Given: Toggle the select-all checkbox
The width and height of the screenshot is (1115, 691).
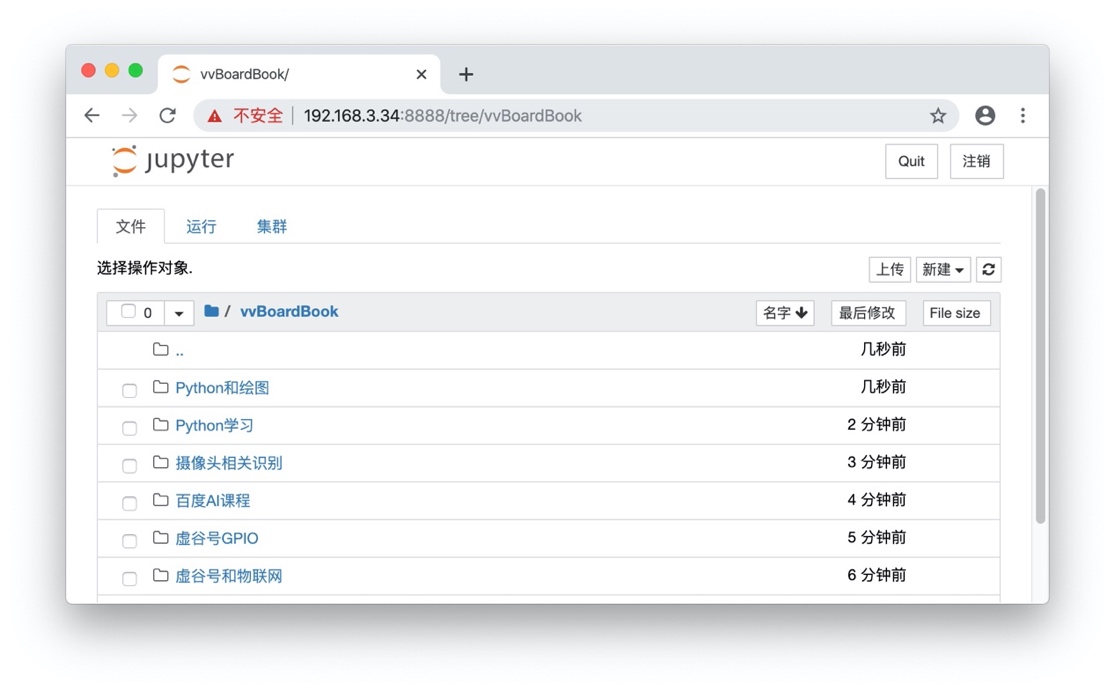Looking at the screenshot, I should tap(128, 311).
